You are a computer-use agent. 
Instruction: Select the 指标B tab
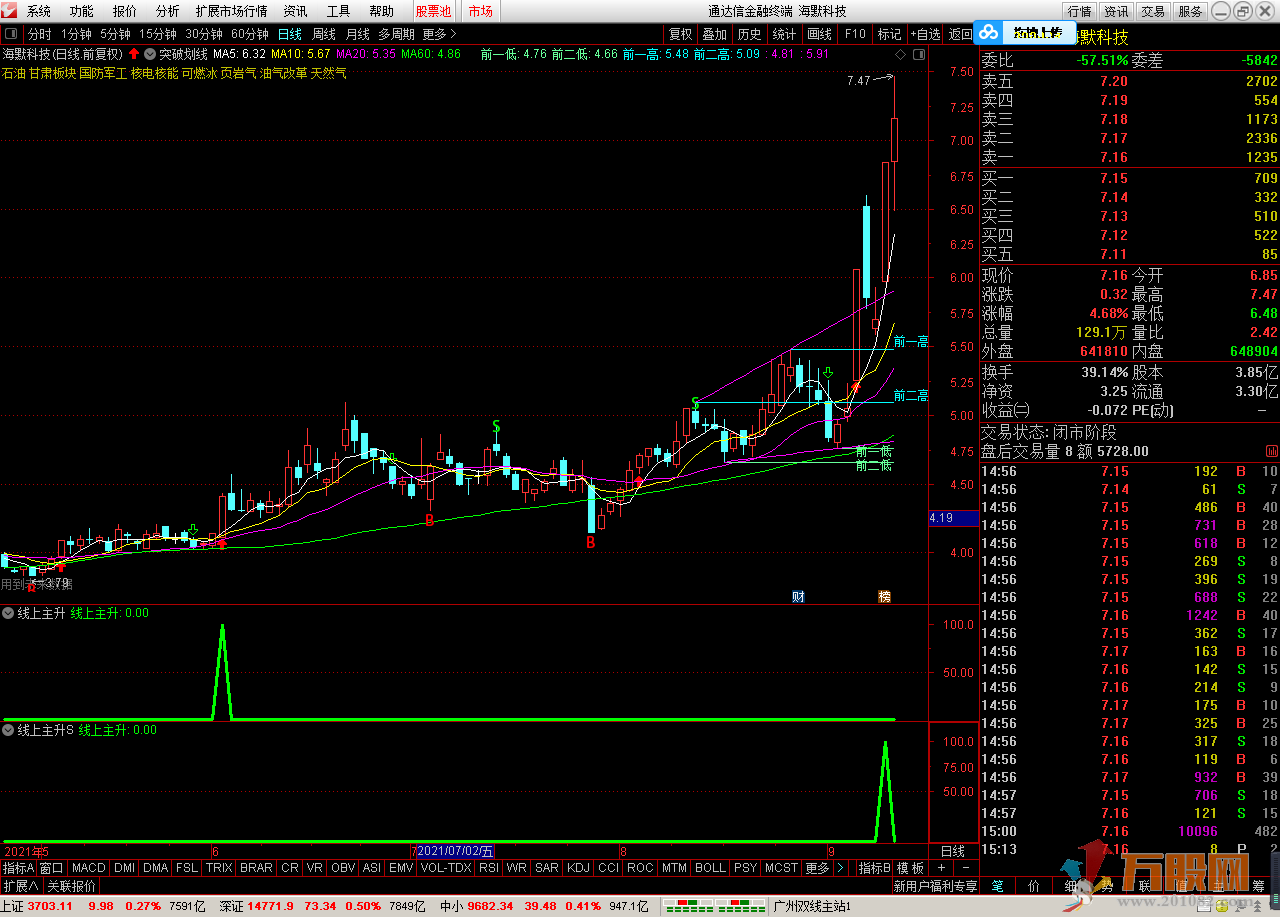pos(875,868)
